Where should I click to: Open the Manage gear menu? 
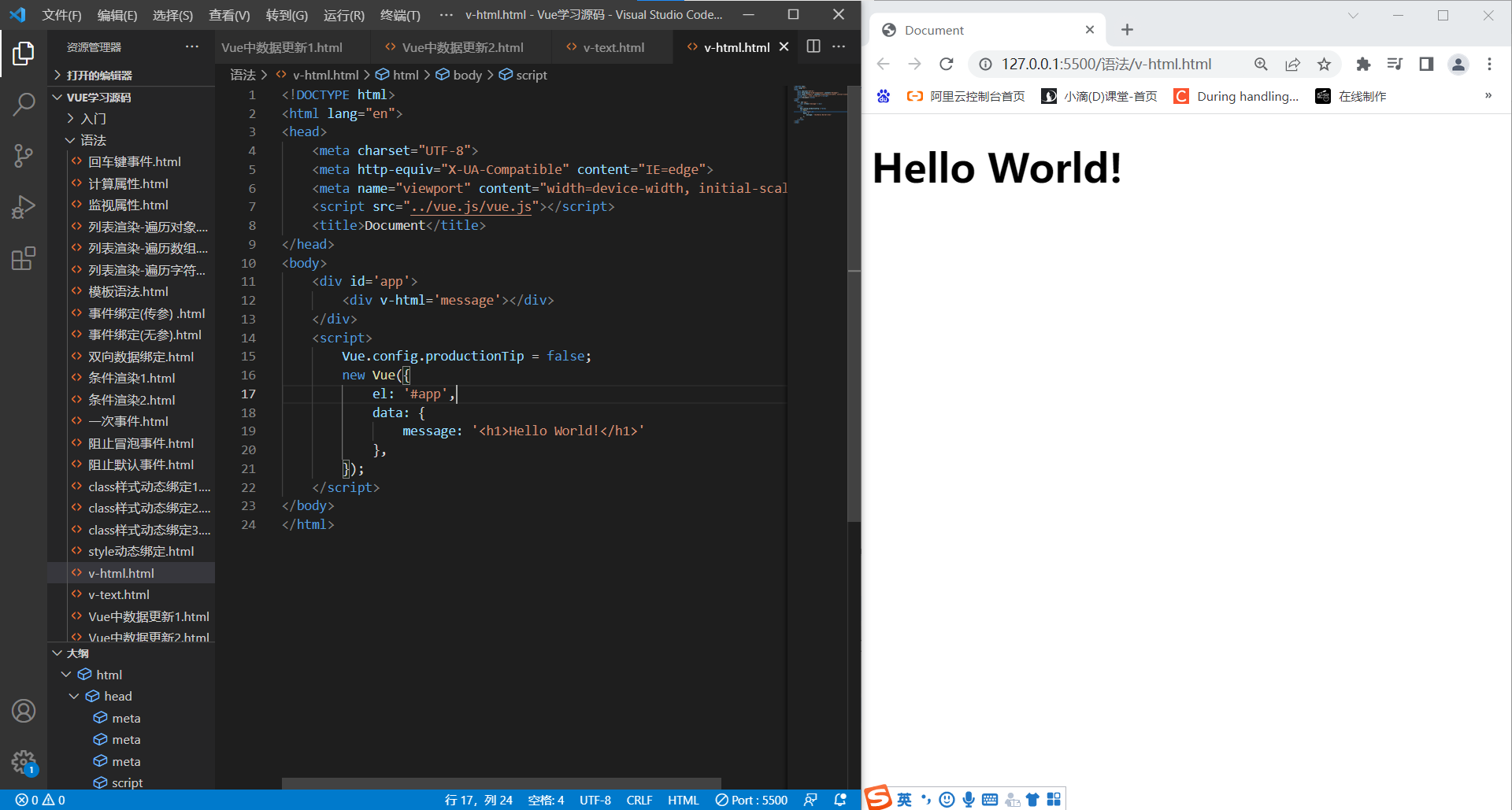point(24,762)
